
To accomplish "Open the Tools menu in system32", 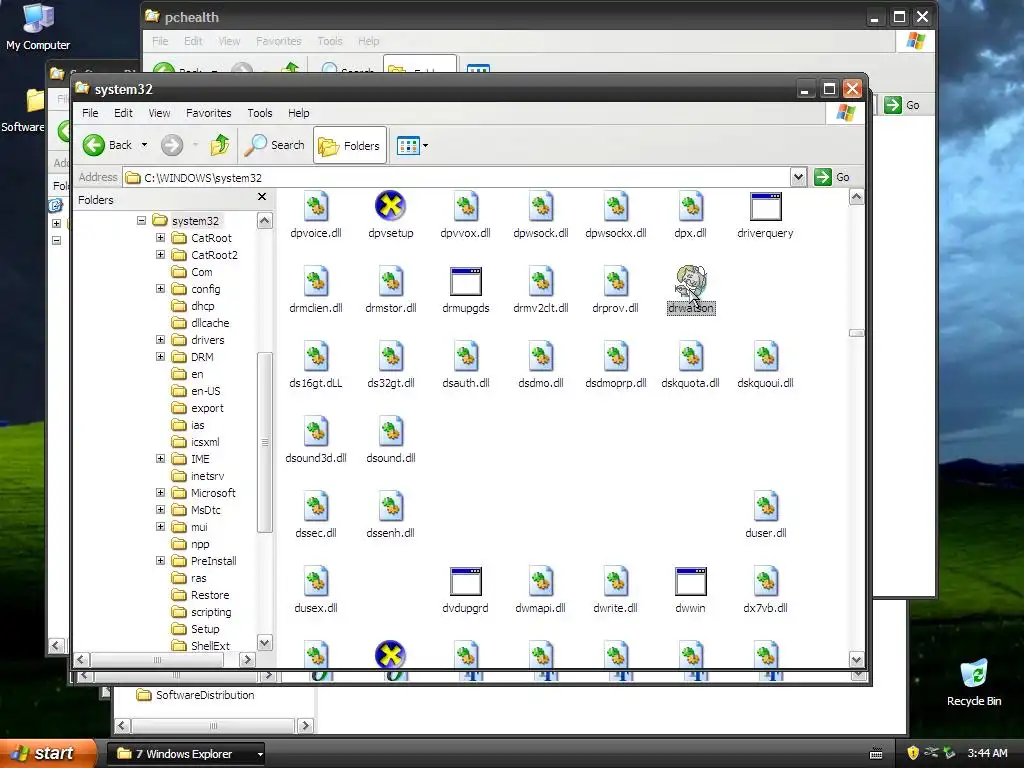I will tap(259, 113).
